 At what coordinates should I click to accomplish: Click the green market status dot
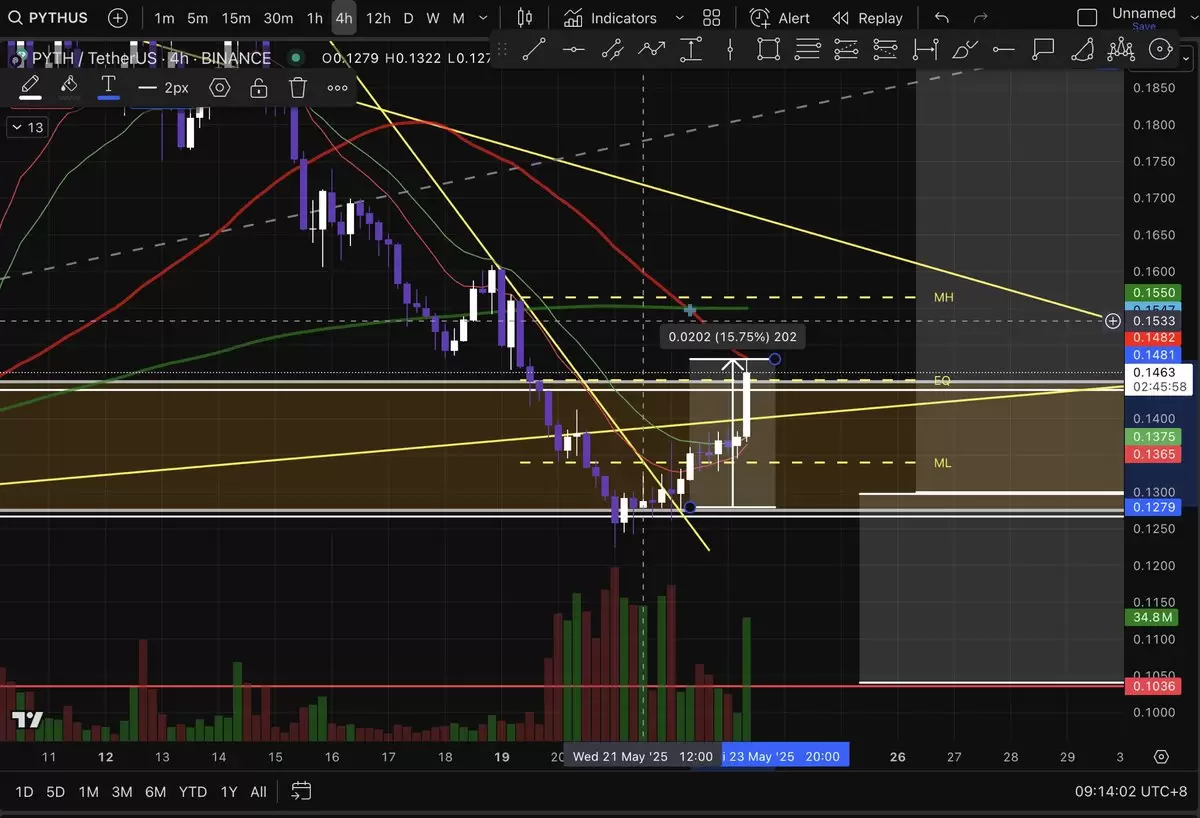296,59
